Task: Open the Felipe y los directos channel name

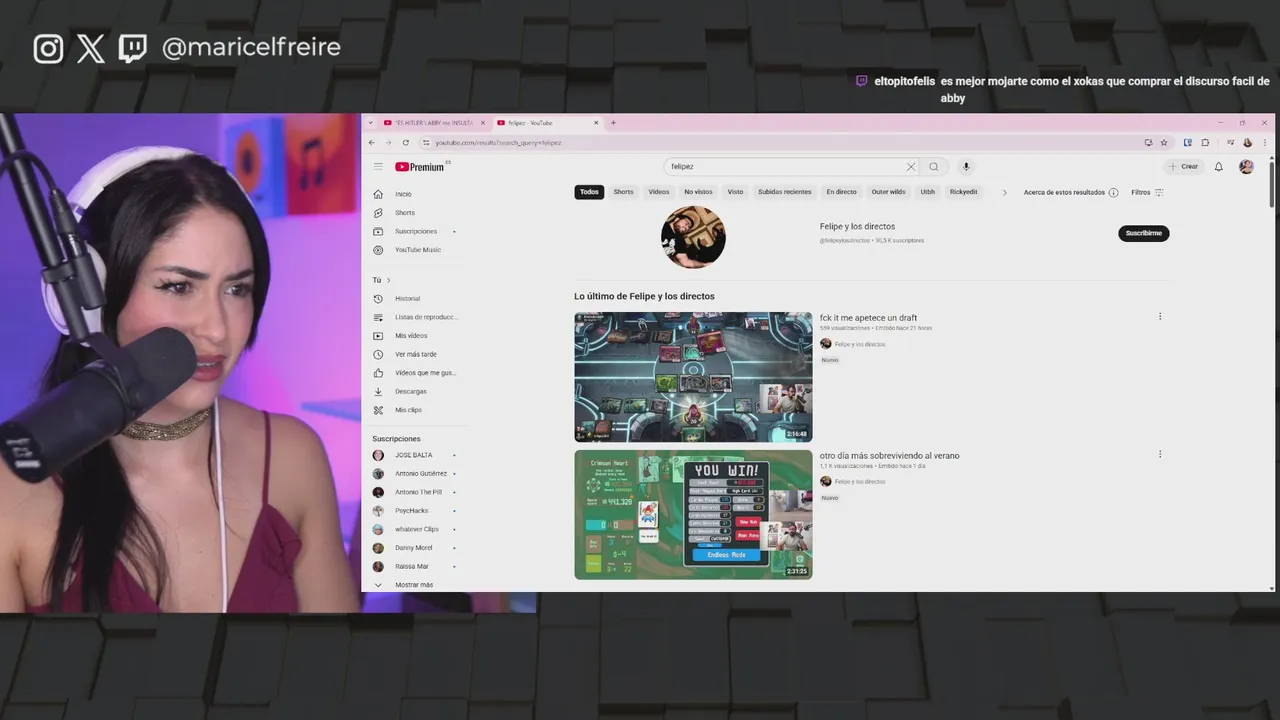Action: pos(857,227)
